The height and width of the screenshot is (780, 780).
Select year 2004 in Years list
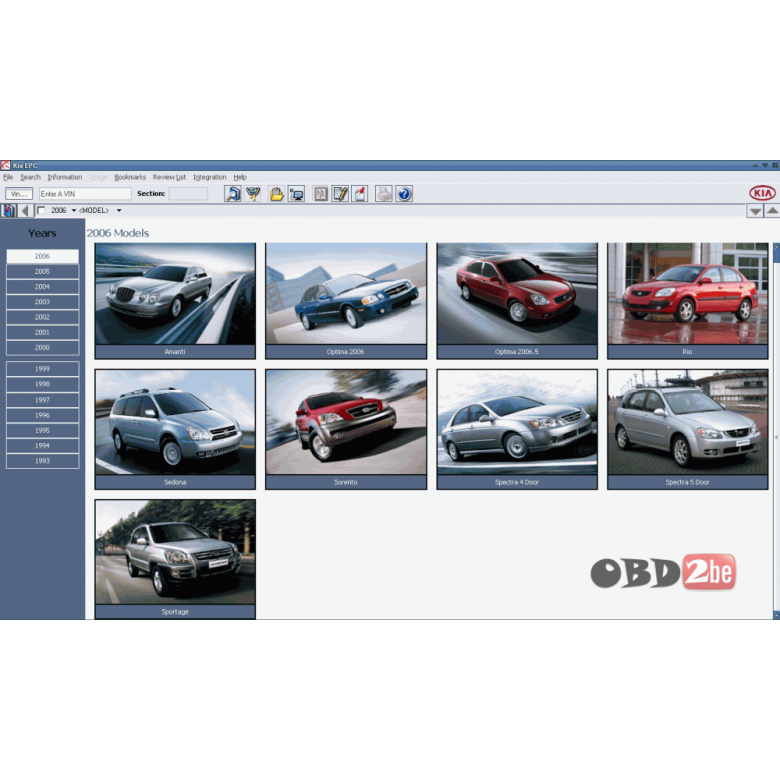tap(42, 287)
